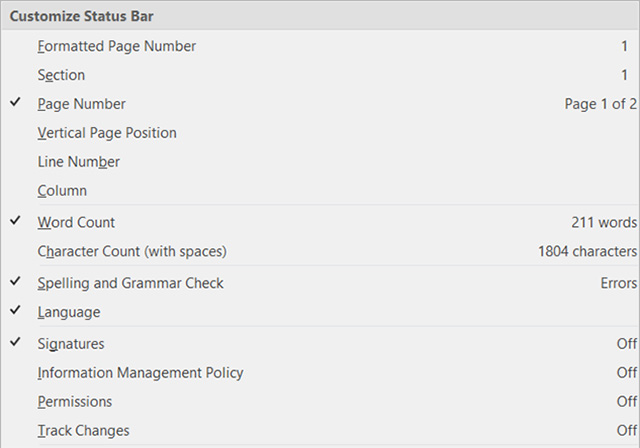Uncheck Spelling and Grammar Check checkmark
Screen dimensions: 640x448
coord(16,283)
